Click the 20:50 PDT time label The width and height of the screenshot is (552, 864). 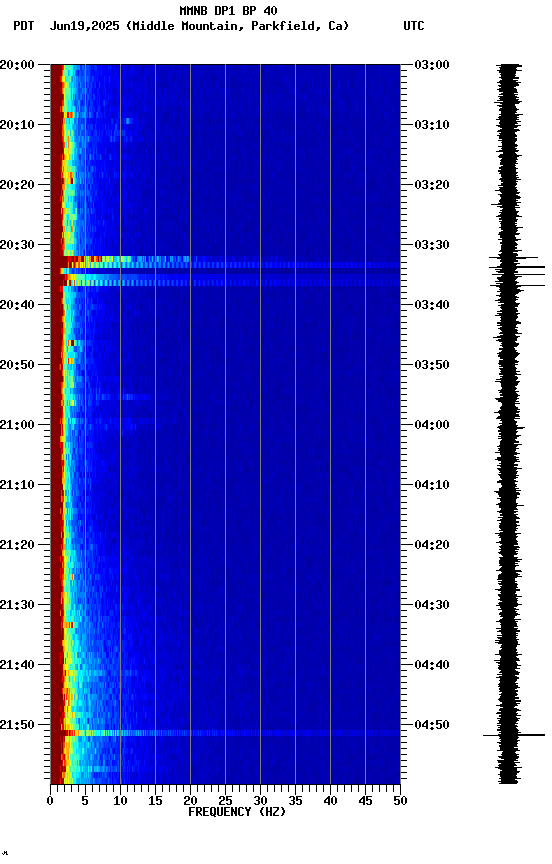(17, 365)
